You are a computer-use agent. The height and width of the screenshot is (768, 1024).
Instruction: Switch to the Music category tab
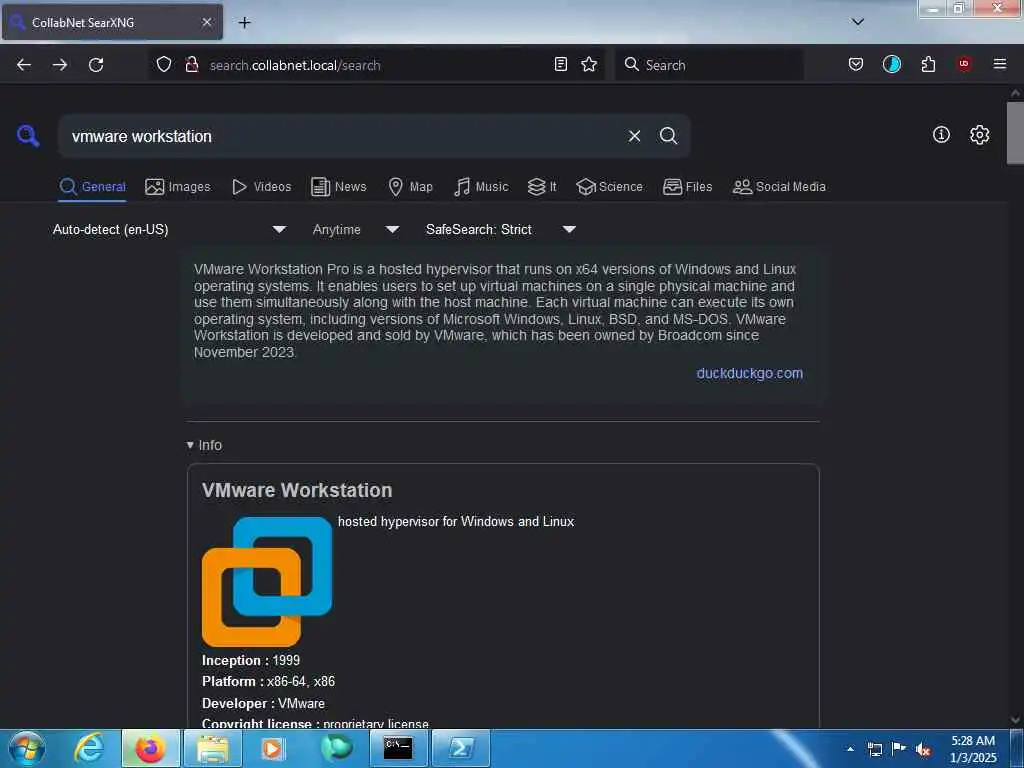coord(481,187)
